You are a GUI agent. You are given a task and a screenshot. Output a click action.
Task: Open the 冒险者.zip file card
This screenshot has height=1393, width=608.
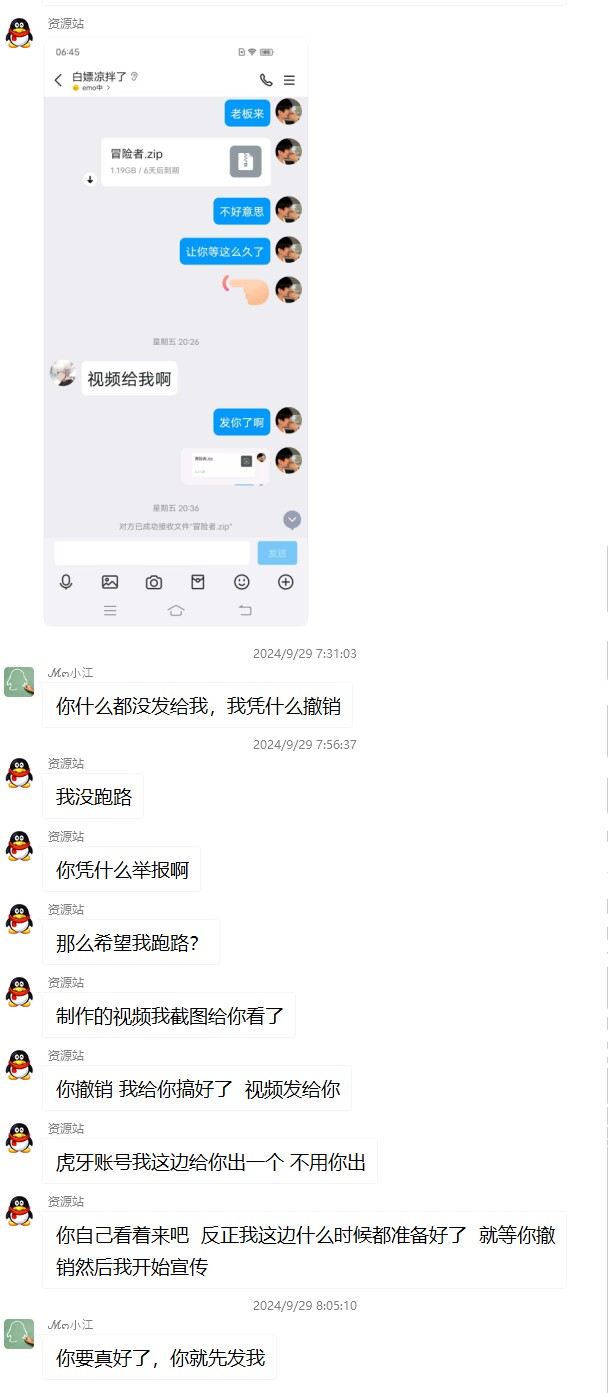coord(186,161)
